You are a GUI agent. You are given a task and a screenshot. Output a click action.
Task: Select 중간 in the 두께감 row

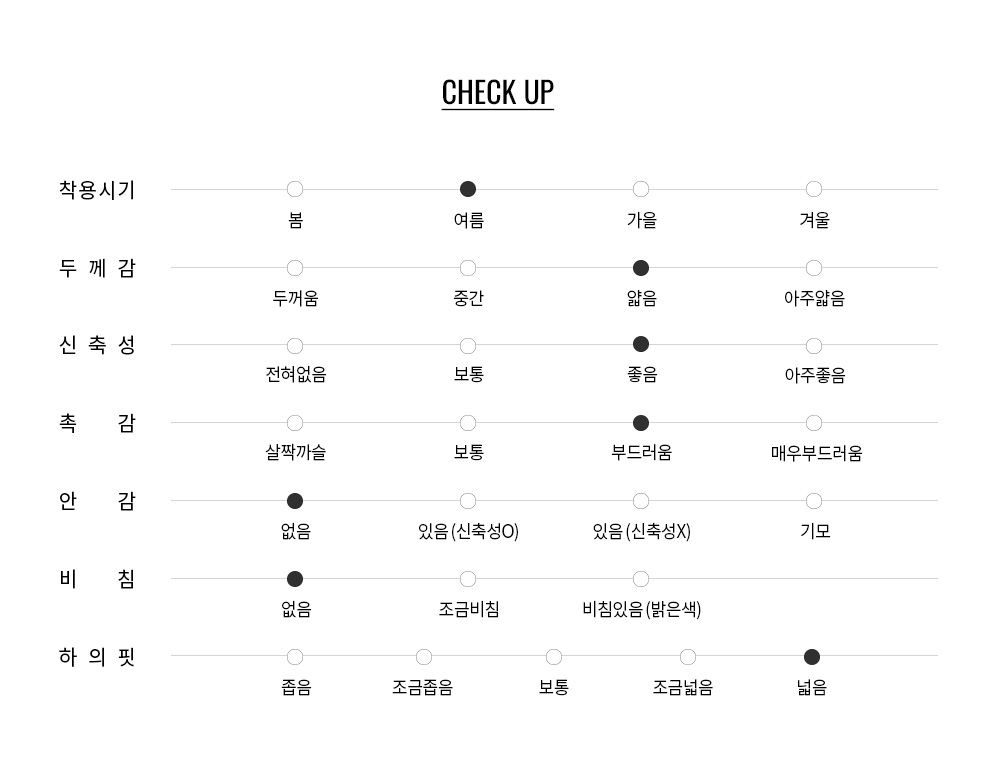click(467, 268)
